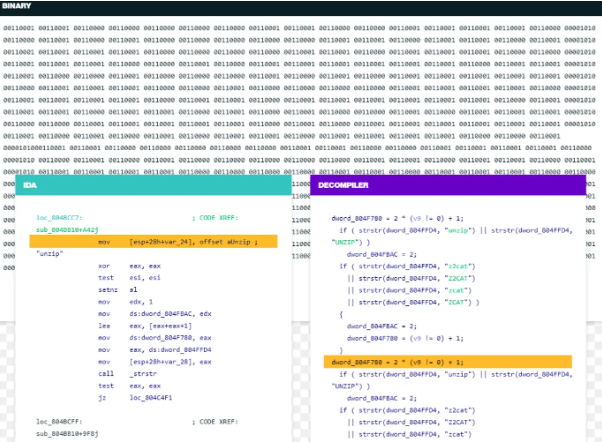
Task: Click the loc_804BCC7: label in IDA
Action: [59, 218]
